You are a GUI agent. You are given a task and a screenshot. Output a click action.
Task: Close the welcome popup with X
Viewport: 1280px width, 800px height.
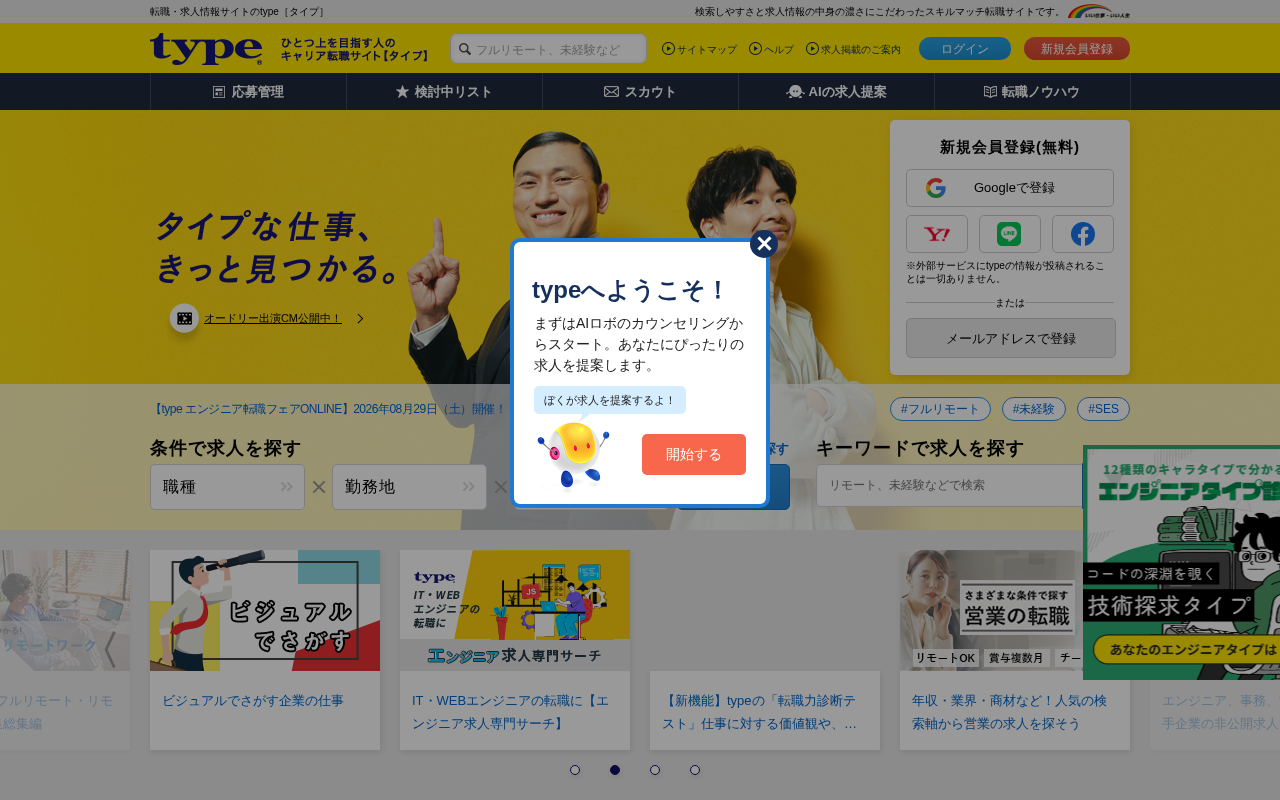tap(764, 244)
